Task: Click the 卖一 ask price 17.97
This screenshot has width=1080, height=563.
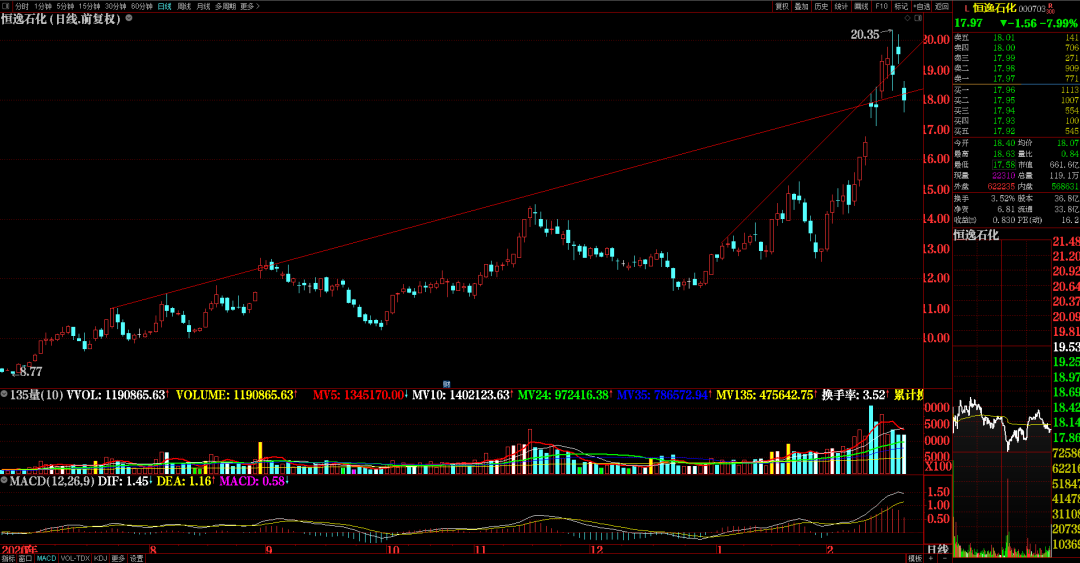Action: (1004, 79)
